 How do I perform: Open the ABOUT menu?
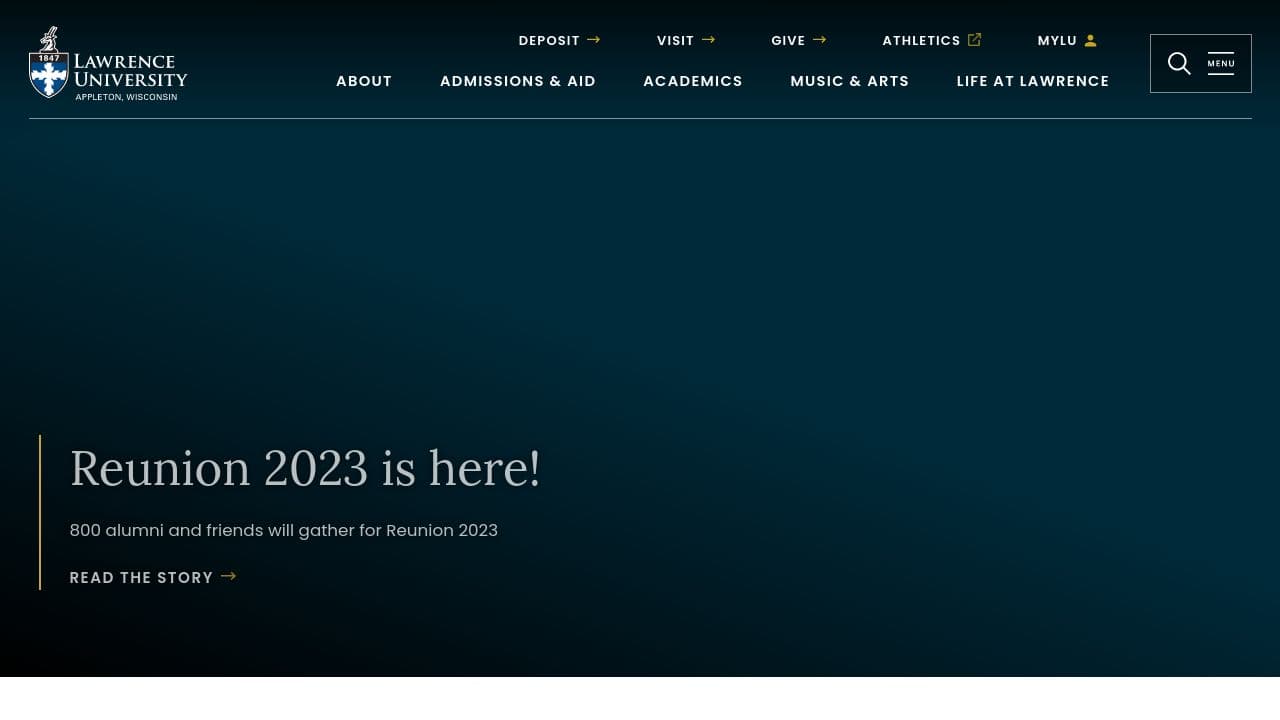(x=364, y=81)
